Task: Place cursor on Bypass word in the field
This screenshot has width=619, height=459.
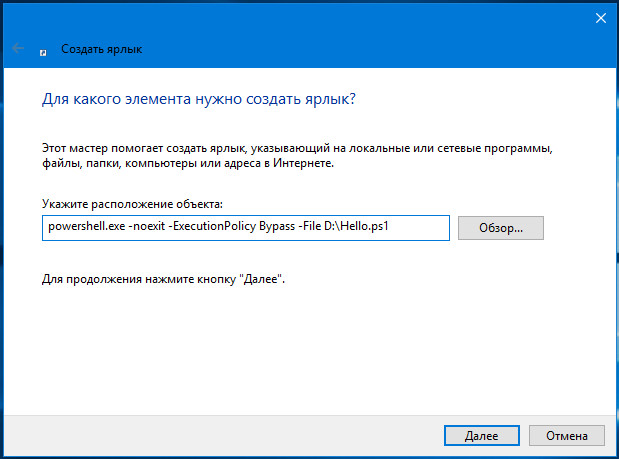Action: [x=277, y=227]
